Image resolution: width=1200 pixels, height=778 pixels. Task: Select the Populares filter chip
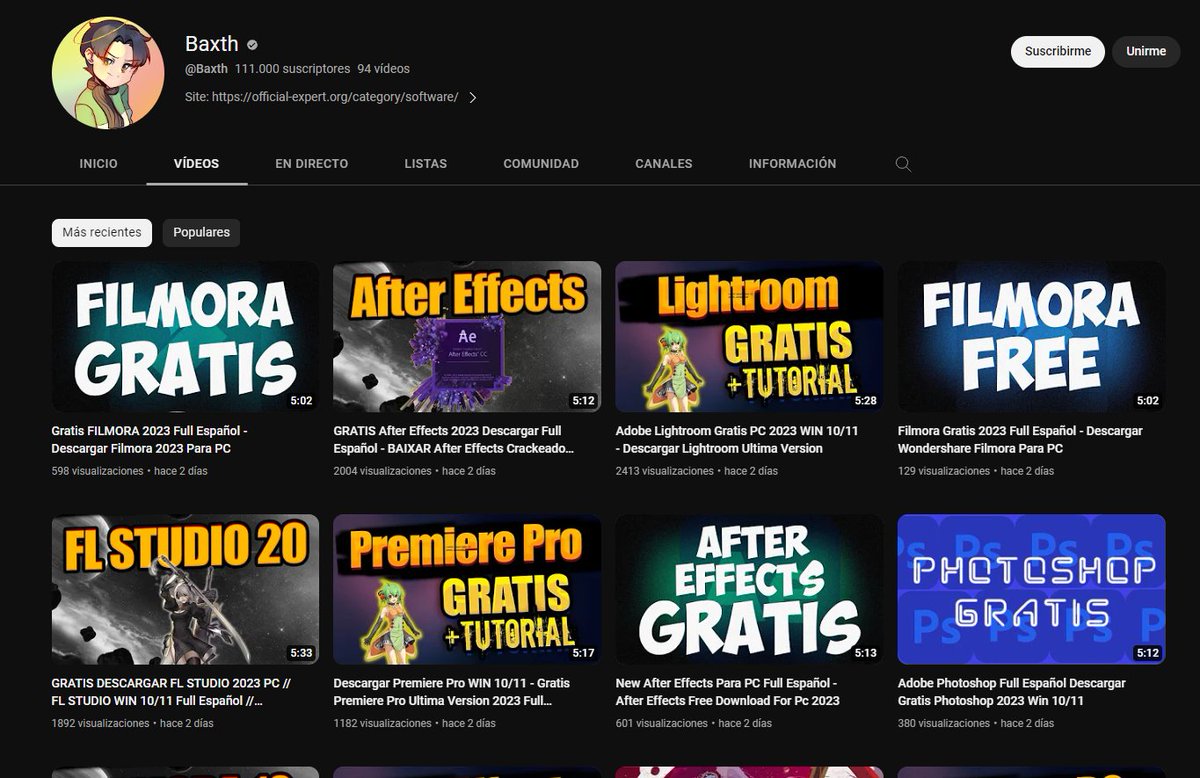coord(201,232)
